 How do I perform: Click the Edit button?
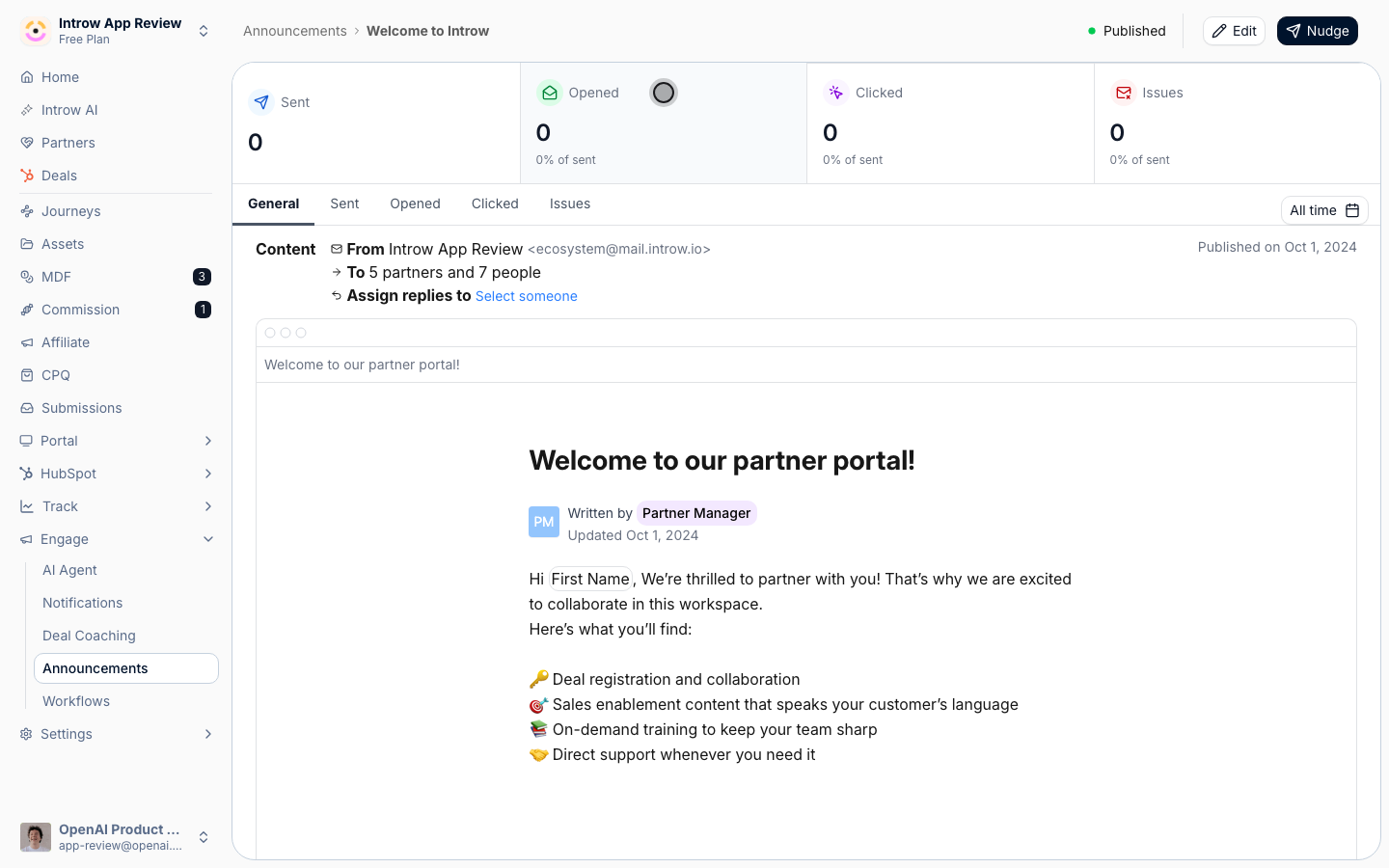[1234, 31]
